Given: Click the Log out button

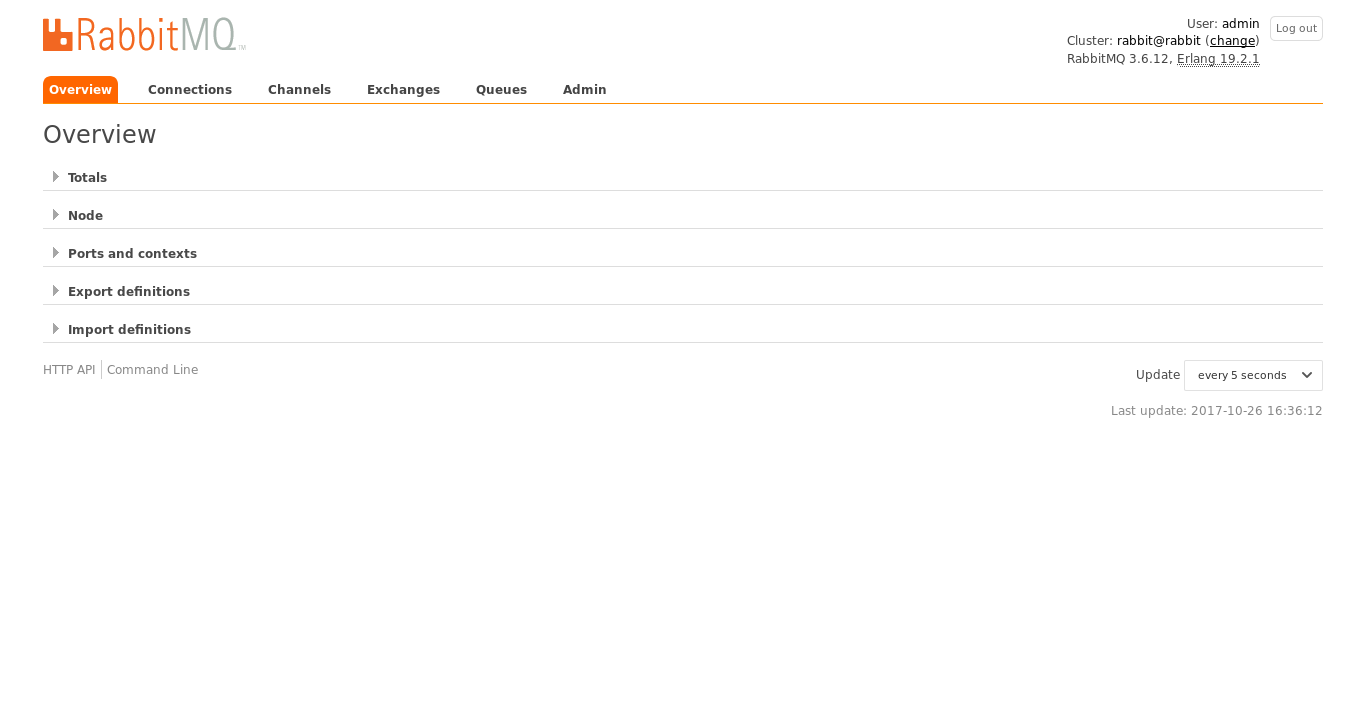Looking at the screenshot, I should click(1295, 28).
